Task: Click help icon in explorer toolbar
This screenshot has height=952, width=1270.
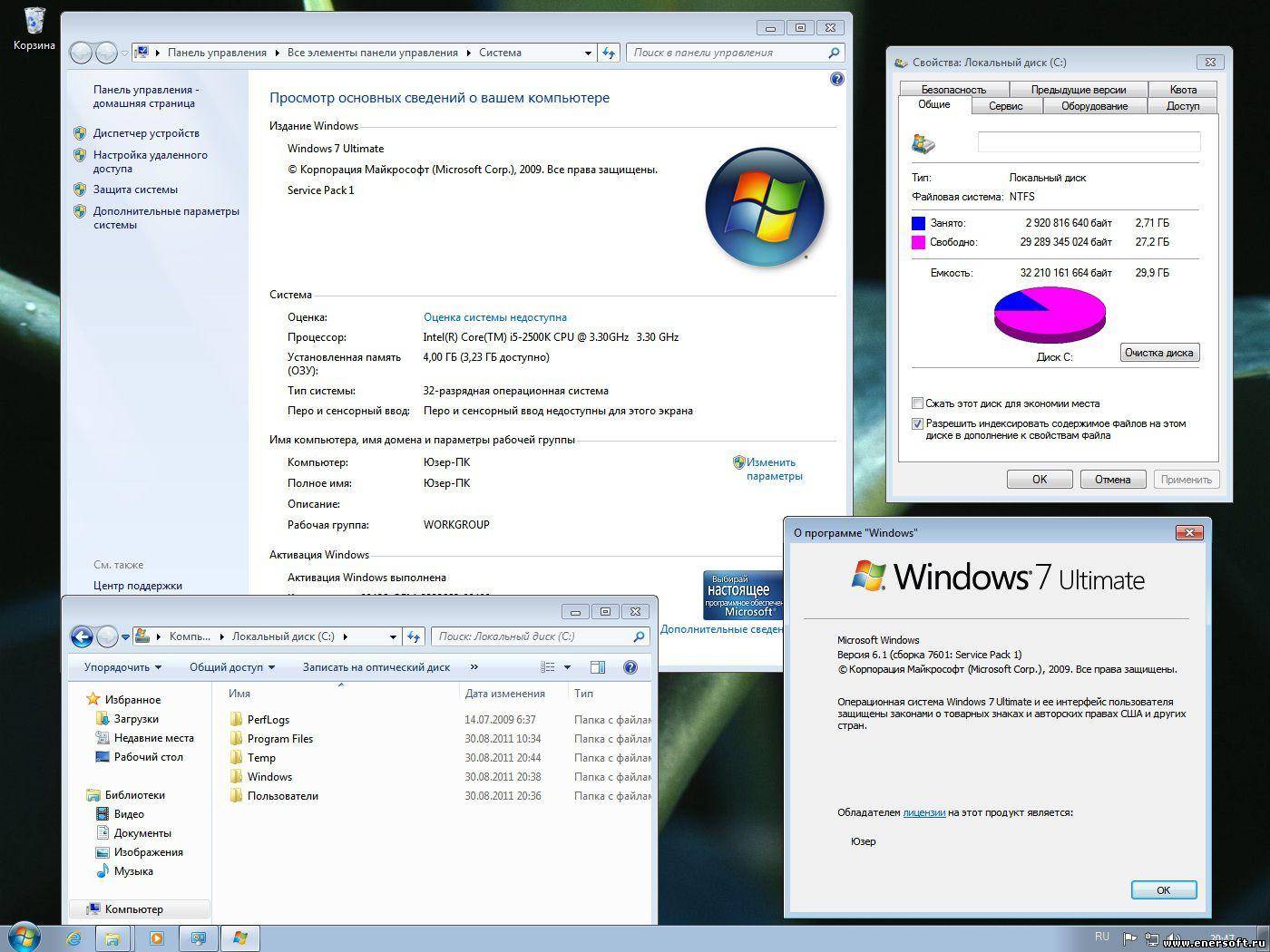Action: coord(630,667)
